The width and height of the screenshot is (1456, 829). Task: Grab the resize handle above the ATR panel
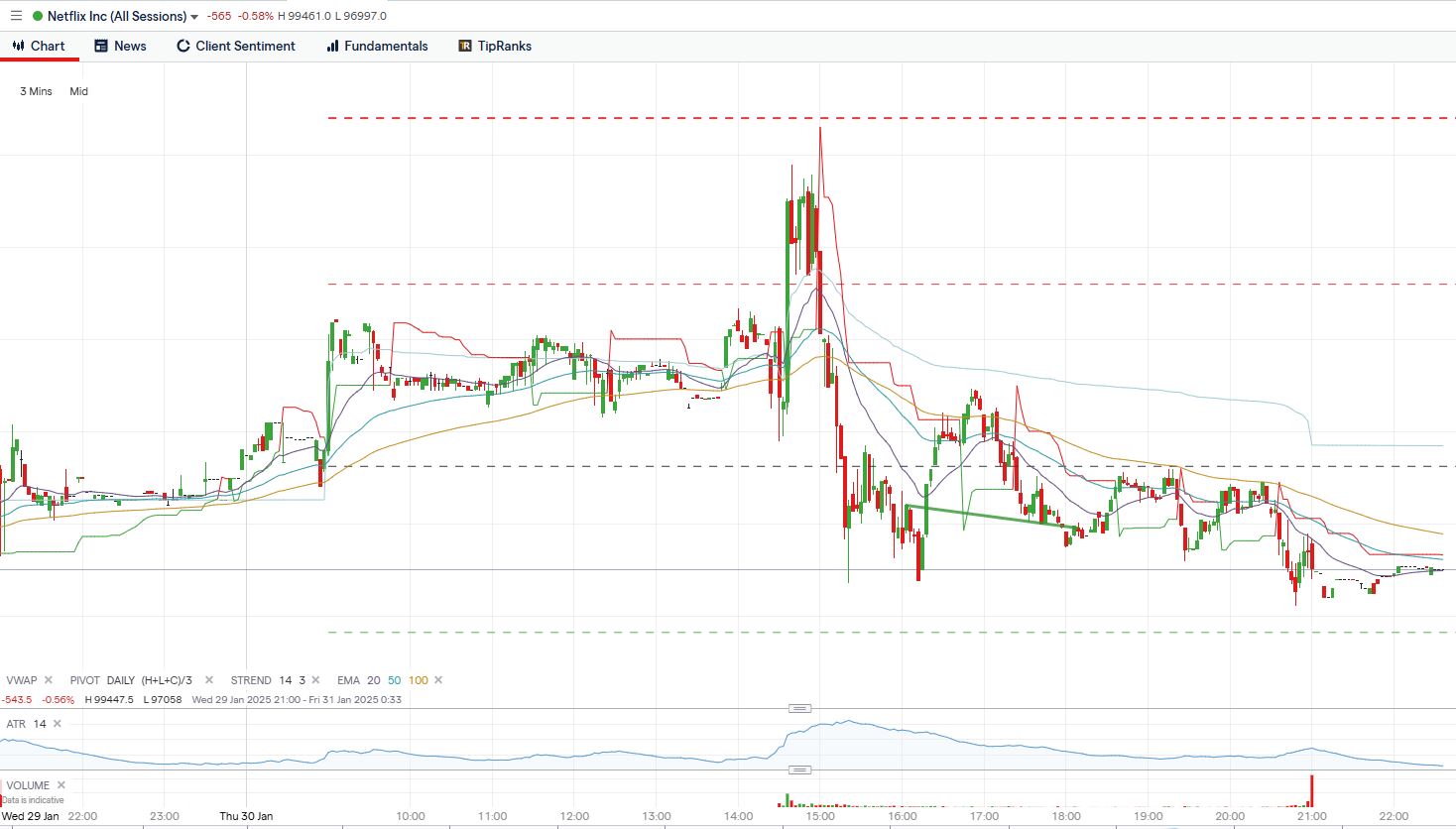click(x=799, y=708)
